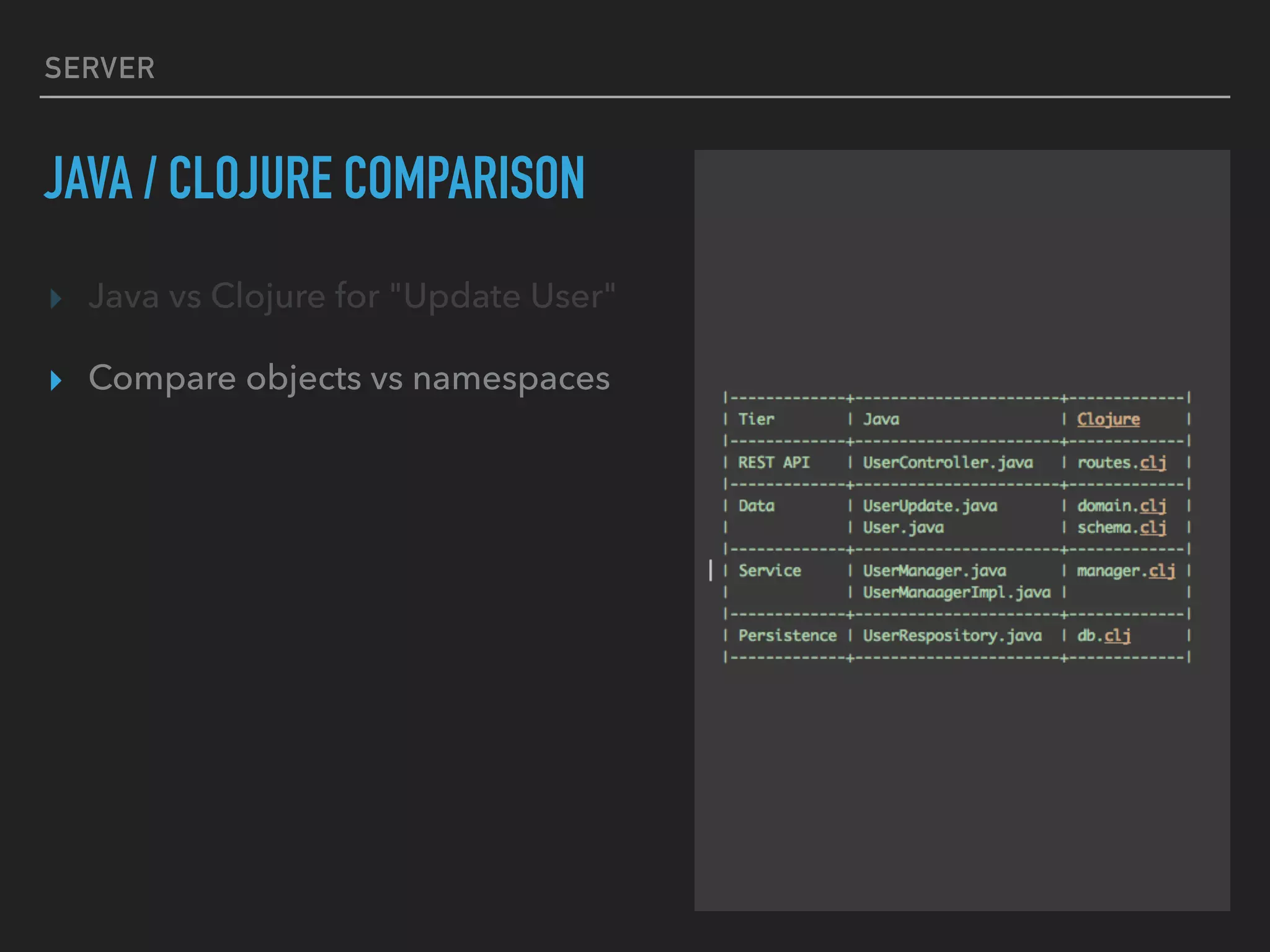Click the 'Java' table header
This screenshot has height=952, width=1270.
(x=881, y=420)
